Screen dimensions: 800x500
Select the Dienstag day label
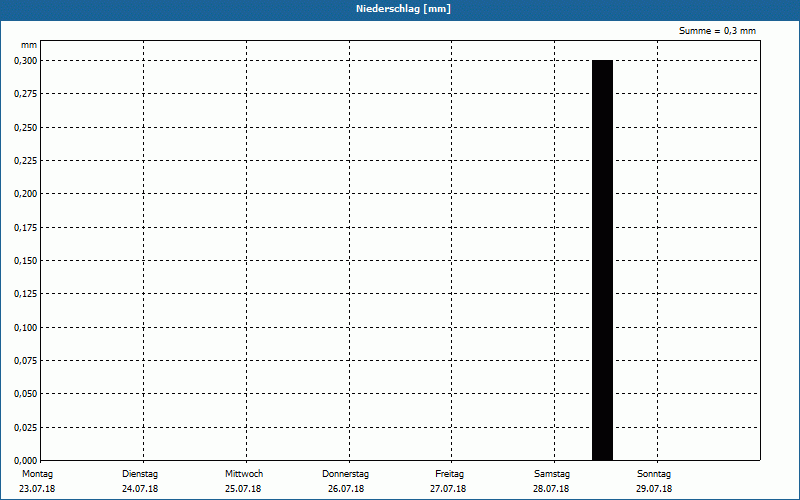point(140,474)
